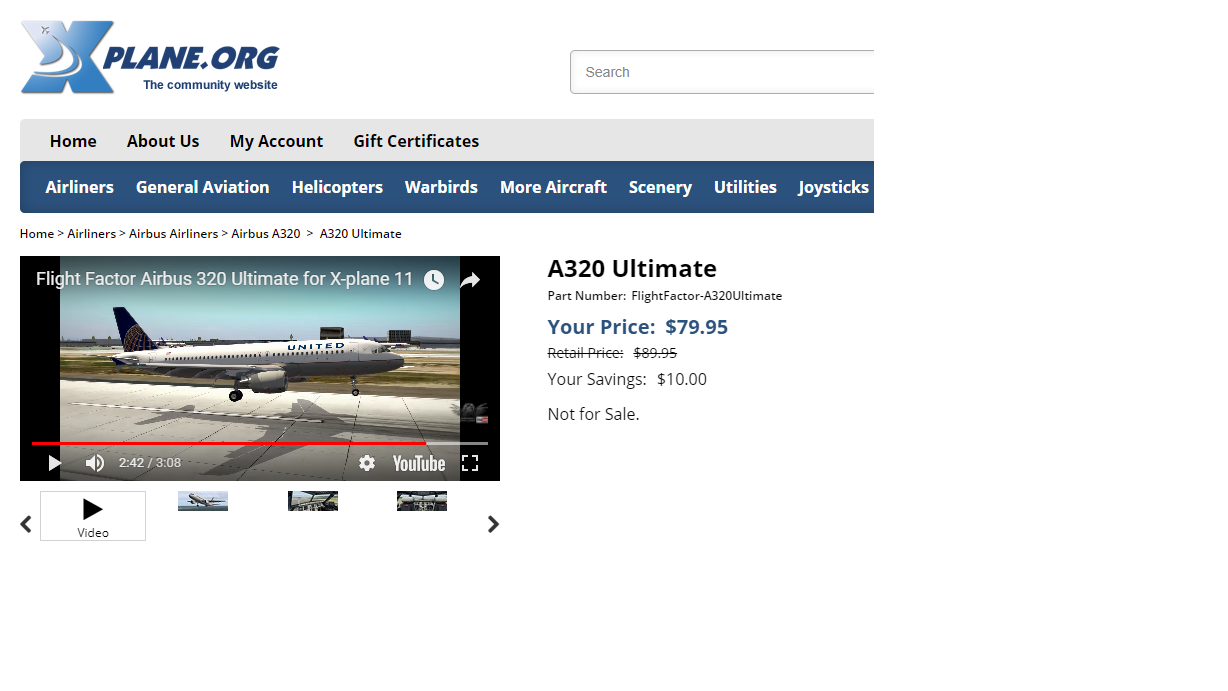Viewport: 1228px width, 691px height.
Task: Open the About Us page
Action: (x=163, y=141)
